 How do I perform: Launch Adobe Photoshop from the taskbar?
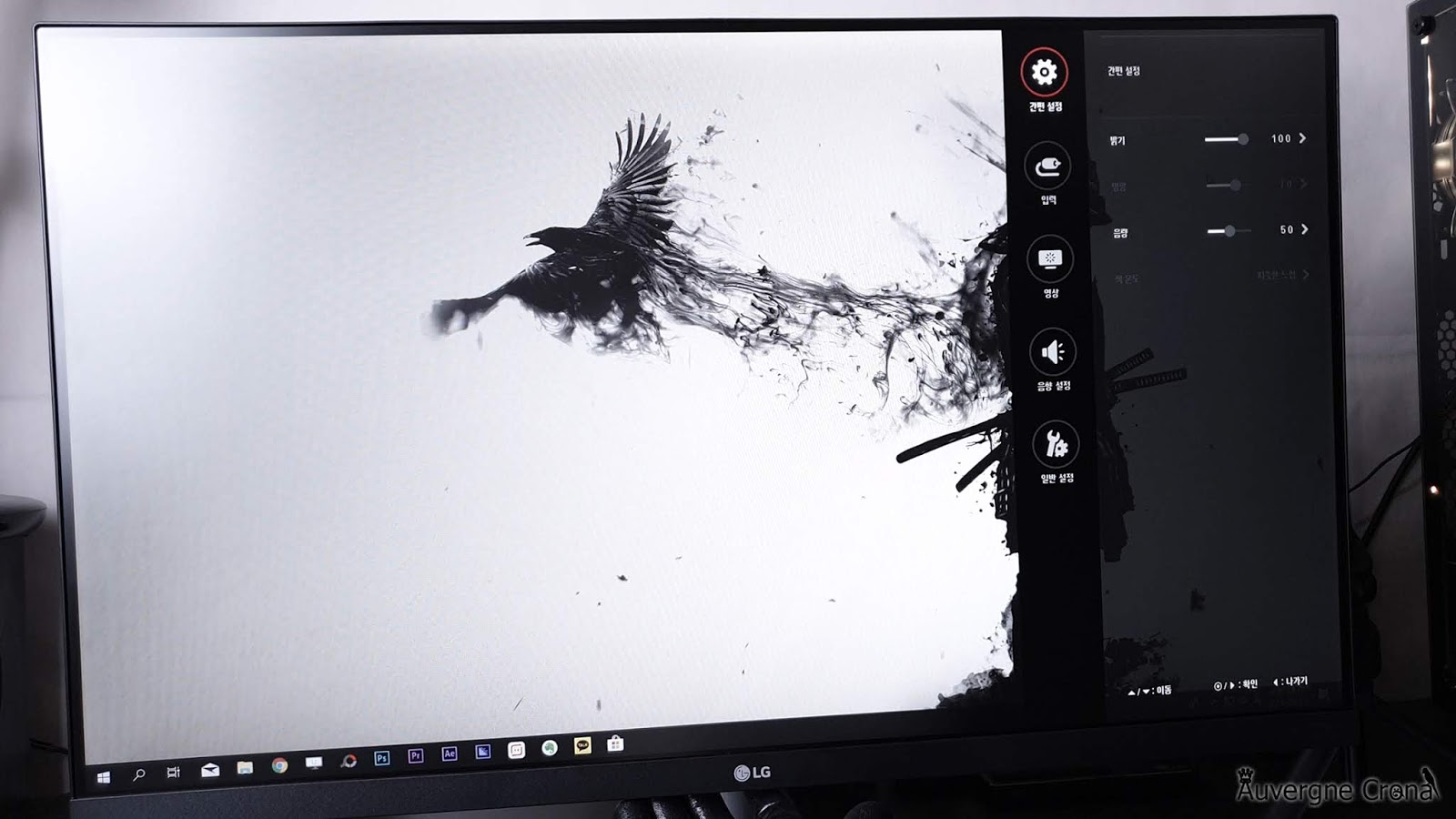coord(382,758)
